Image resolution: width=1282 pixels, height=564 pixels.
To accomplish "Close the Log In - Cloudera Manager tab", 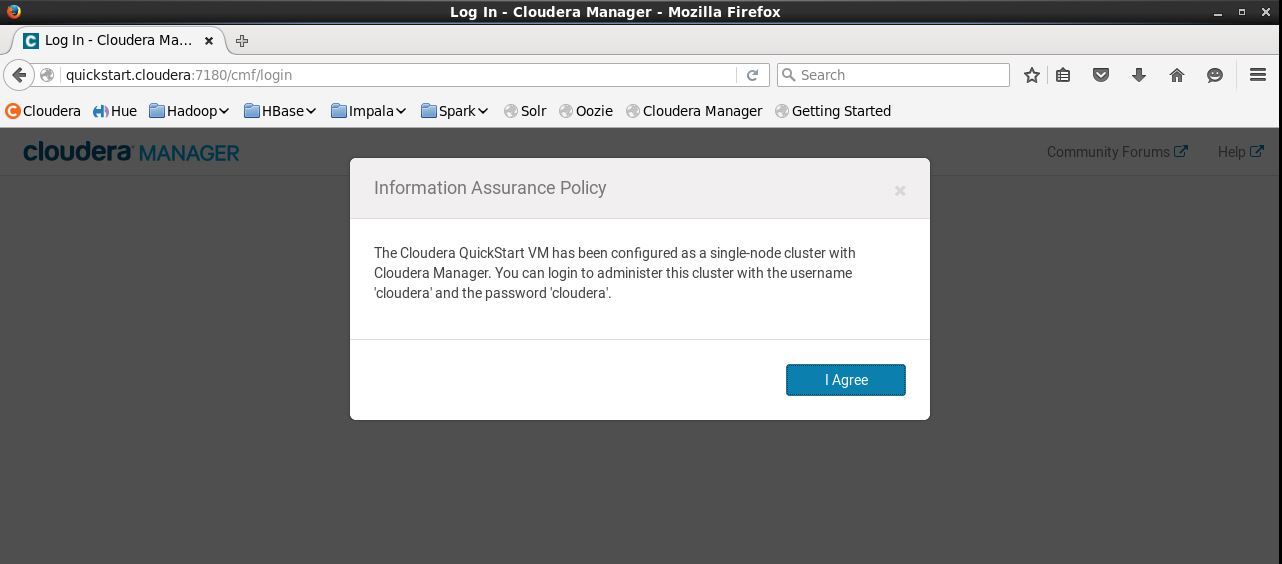I will pos(210,41).
